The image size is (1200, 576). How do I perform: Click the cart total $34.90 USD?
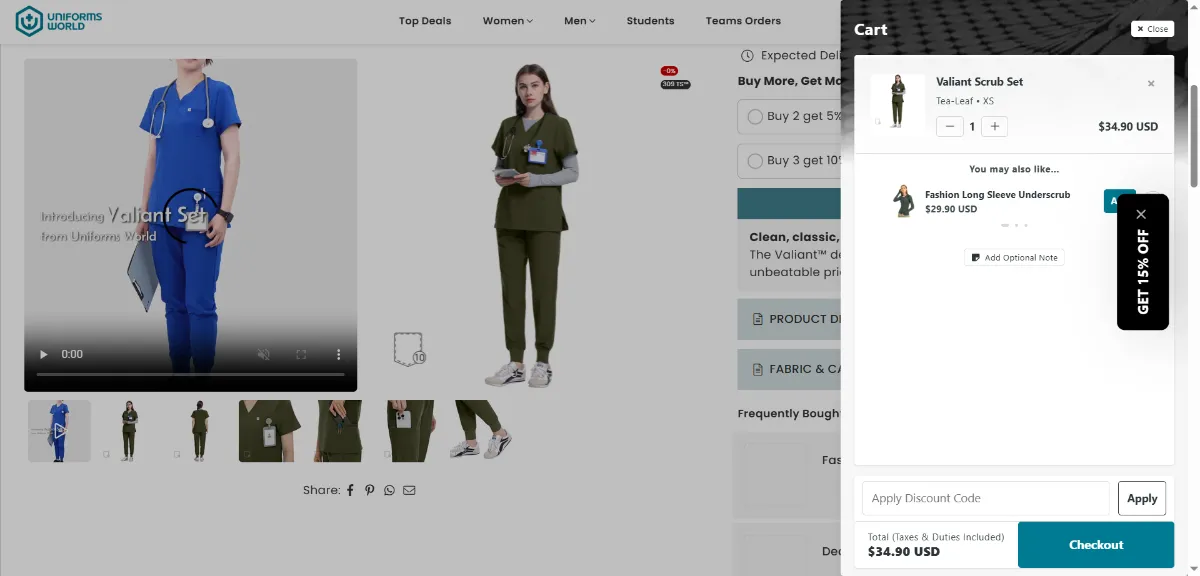click(904, 551)
